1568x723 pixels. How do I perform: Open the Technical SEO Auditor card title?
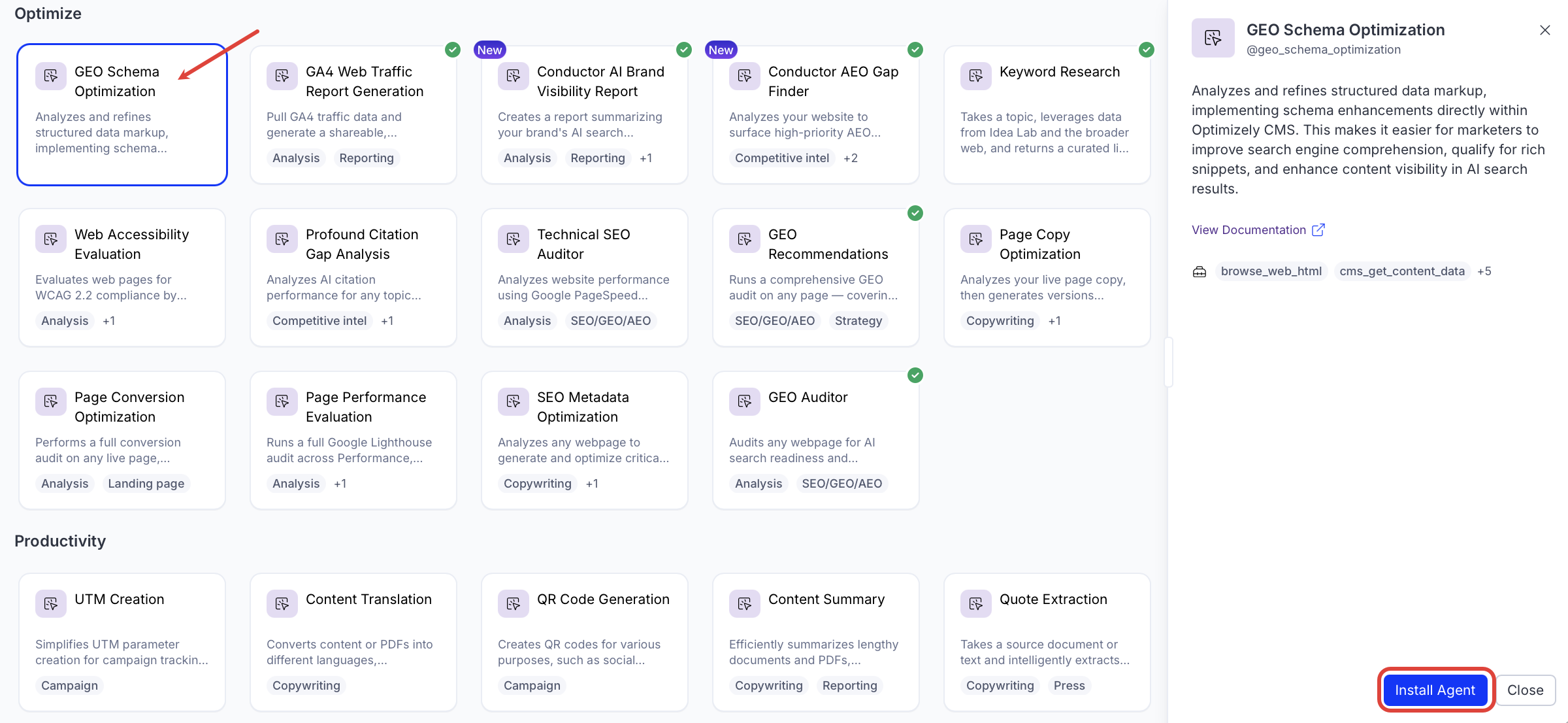(x=583, y=244)
